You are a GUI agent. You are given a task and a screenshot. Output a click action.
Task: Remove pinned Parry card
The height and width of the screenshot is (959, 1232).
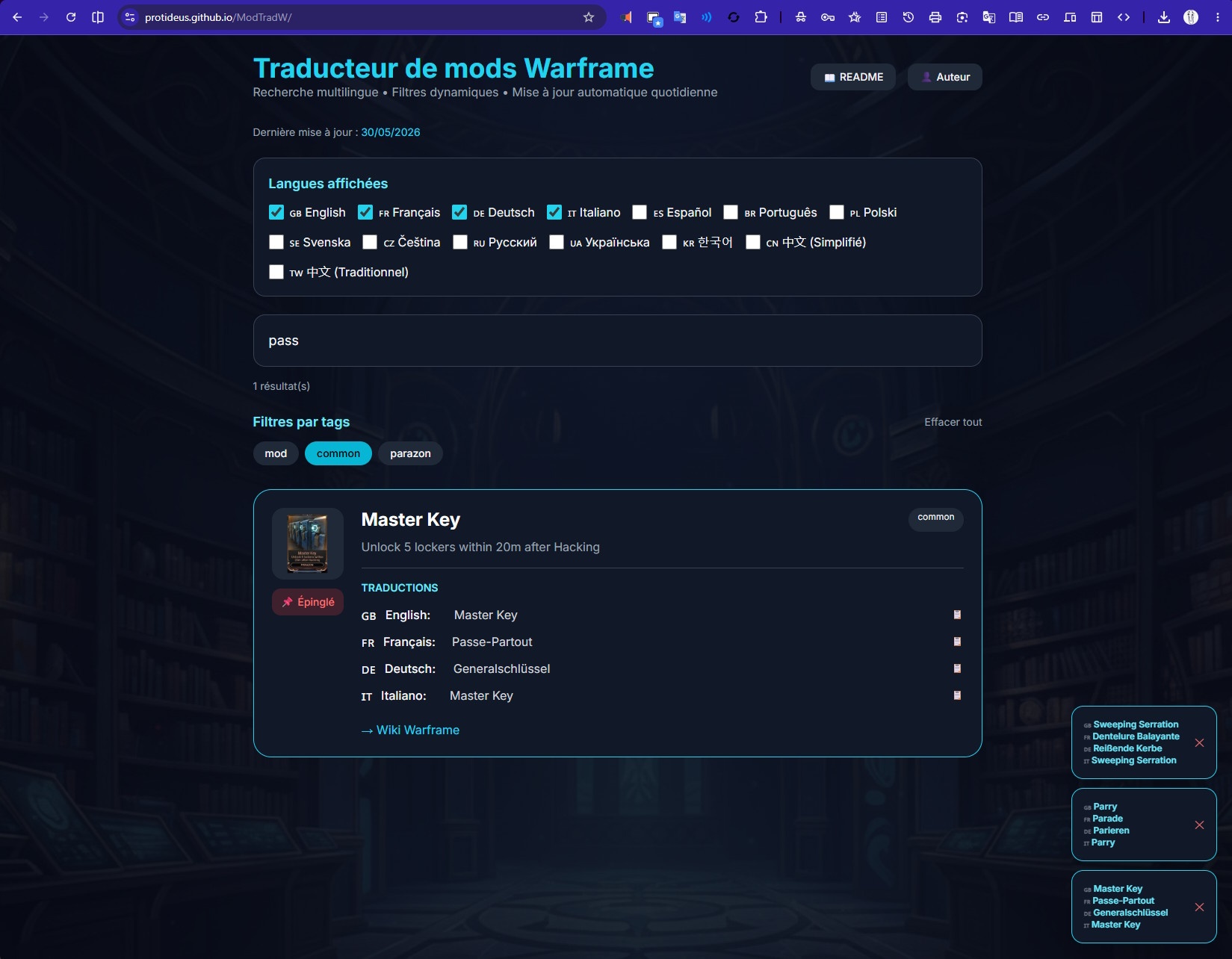[x=1199, y=825]
